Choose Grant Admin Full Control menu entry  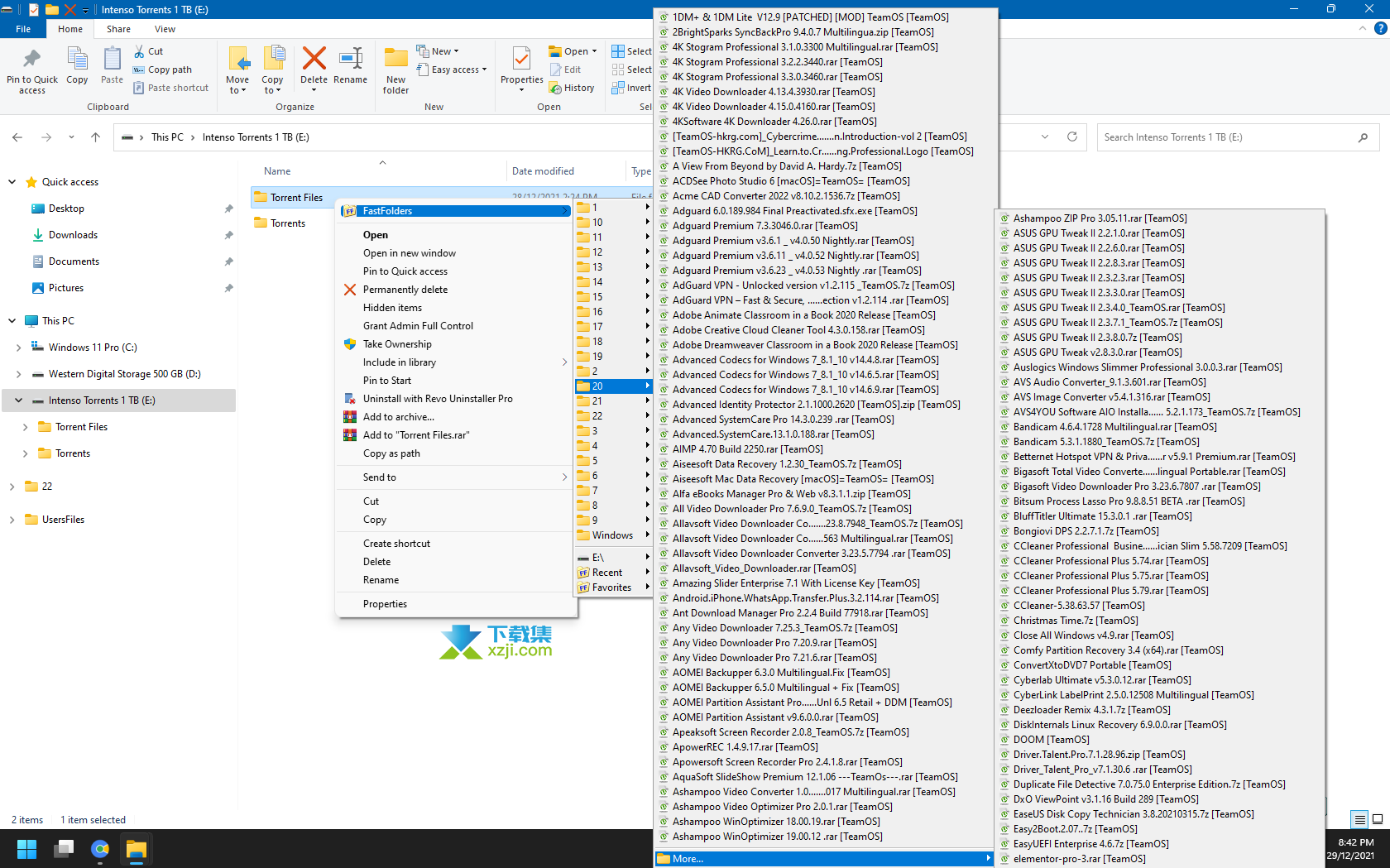click(x=418, y=326)
